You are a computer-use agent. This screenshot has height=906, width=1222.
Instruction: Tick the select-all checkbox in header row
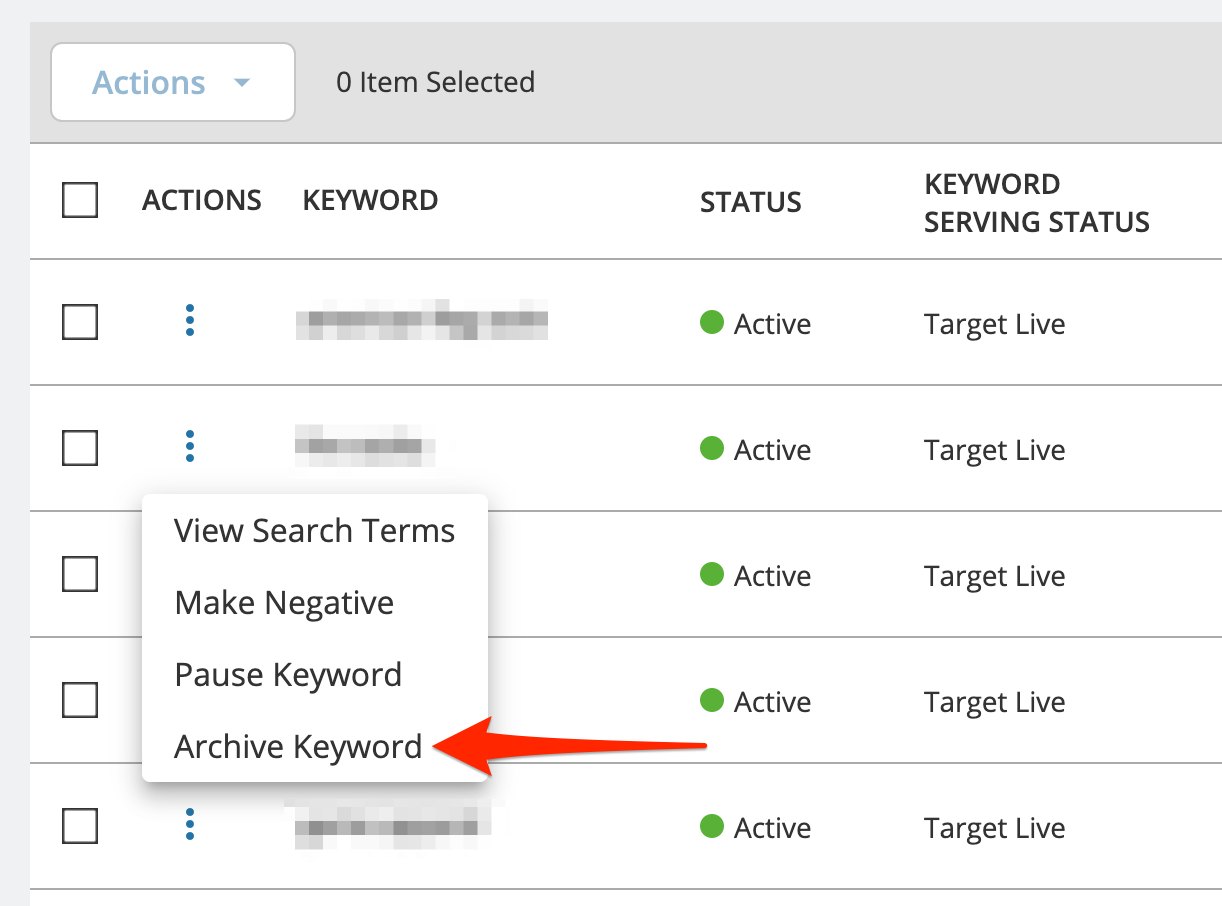click(x=80, y=200)
